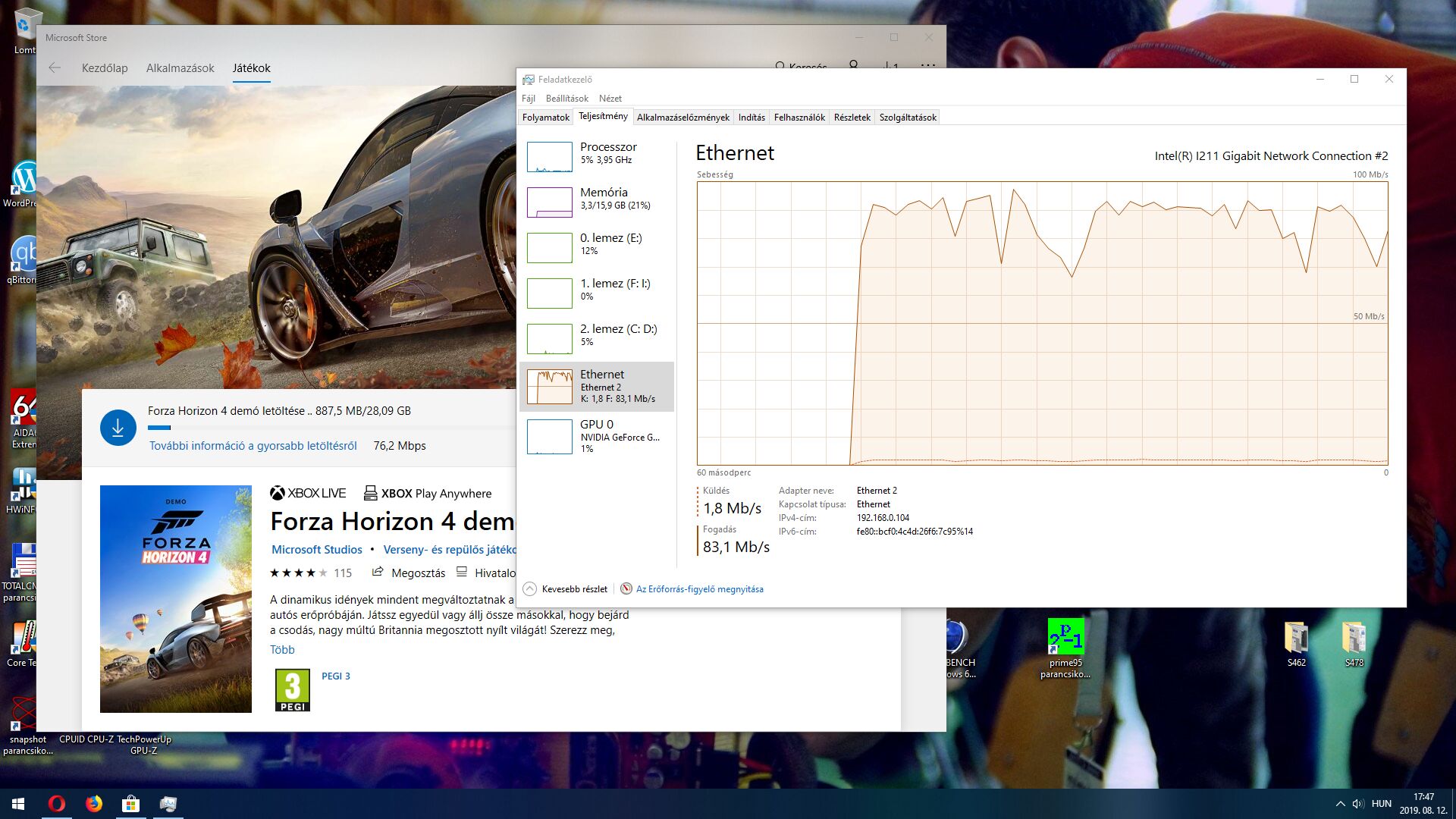
Task: Open the Beállítások menu
Action: click(x=567, y=99)
